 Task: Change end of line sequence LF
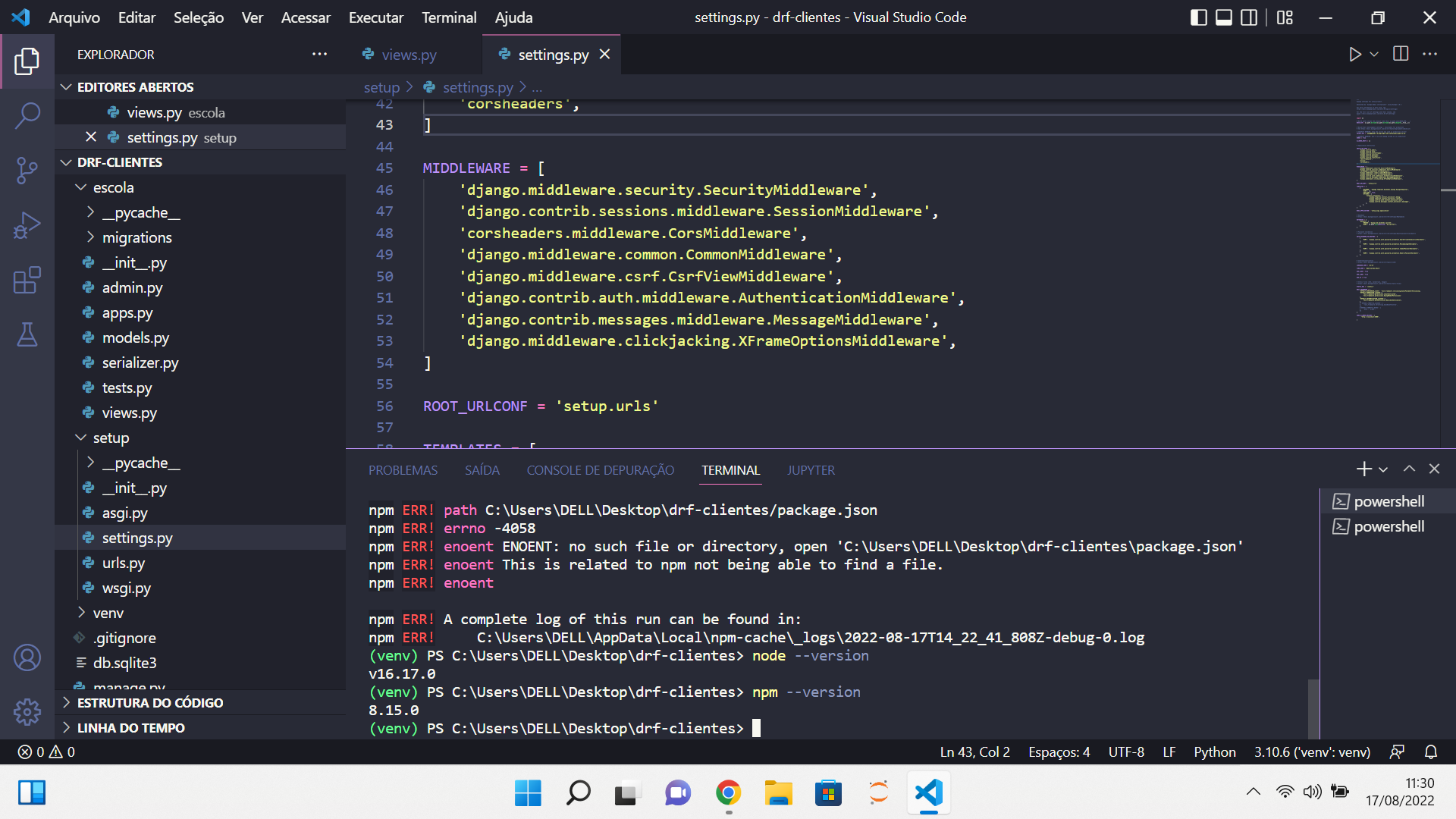1169,752
